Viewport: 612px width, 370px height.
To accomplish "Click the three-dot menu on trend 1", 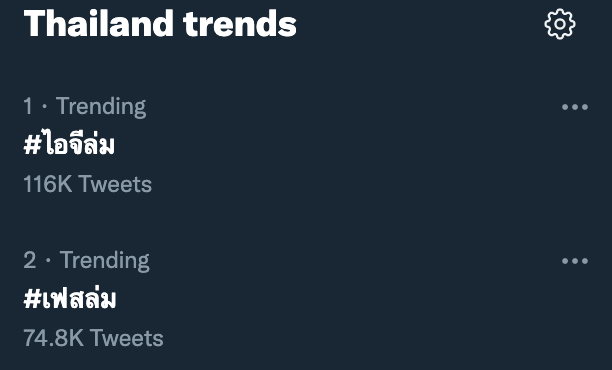I will click(575, 107).
